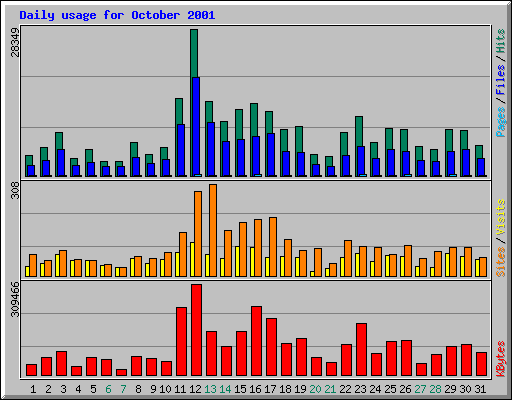Click the green weekend day 27 label

pyautogui.click(x=420, y=389)
